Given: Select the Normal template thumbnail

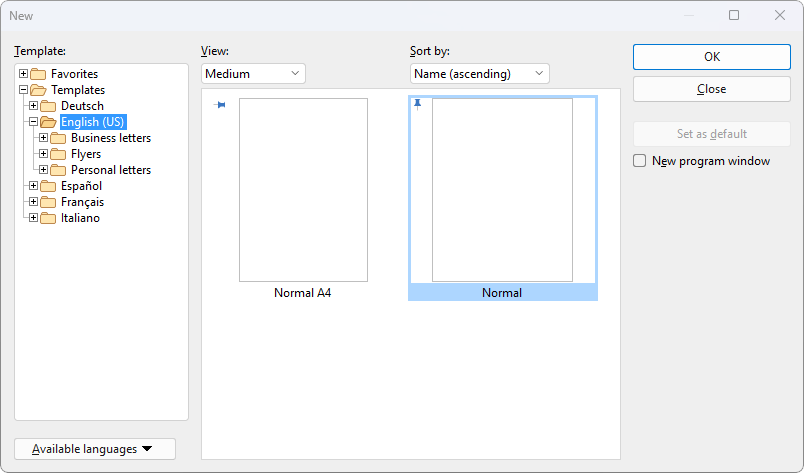Looking at the screenshot, I should click(x=502, y=190).
